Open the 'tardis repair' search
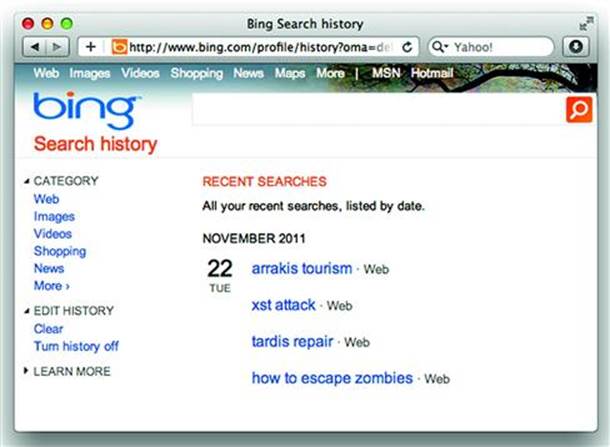This screenshot has height=447, width=610. click(x=292, y=342)
